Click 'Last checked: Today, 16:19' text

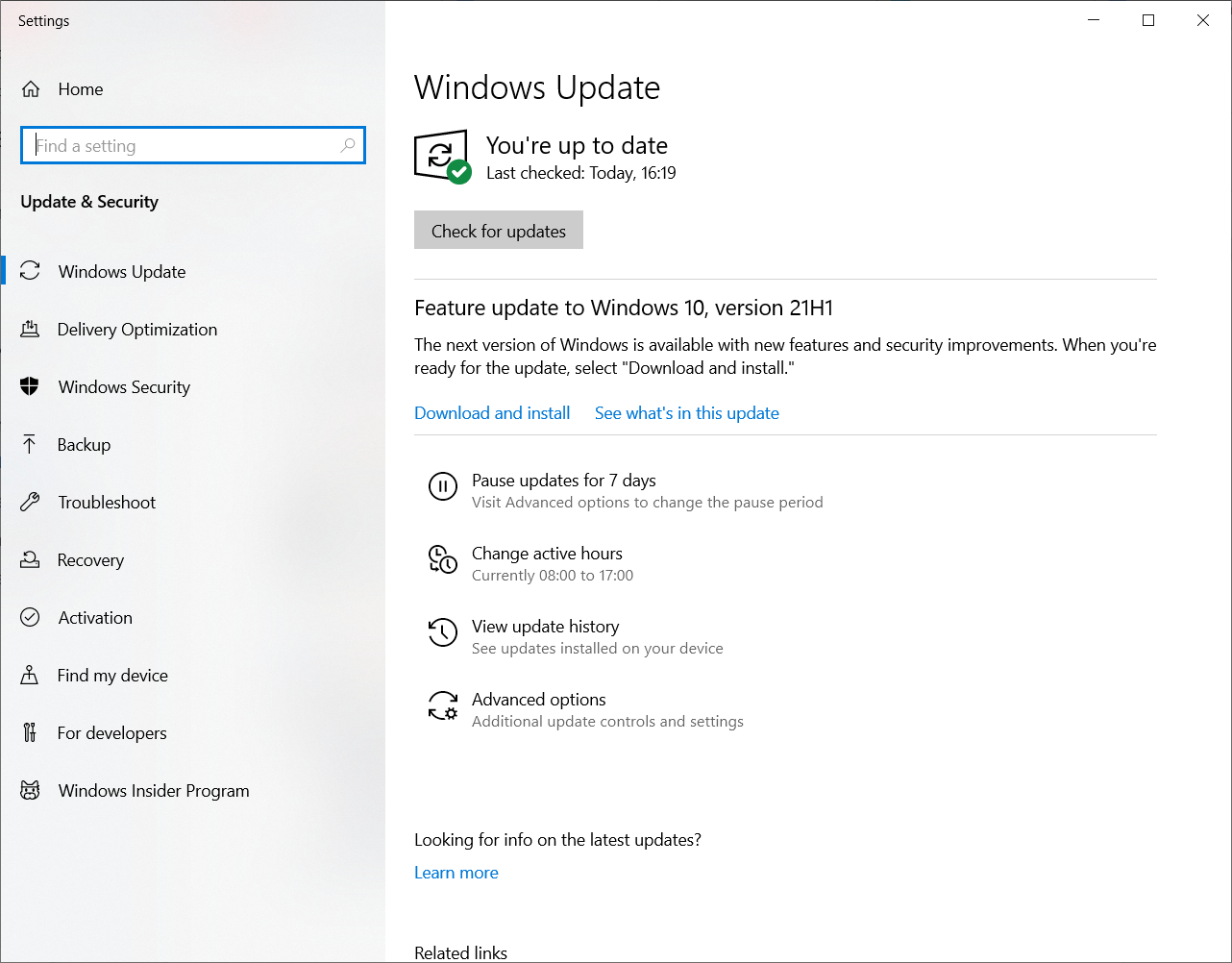[581, 173]
